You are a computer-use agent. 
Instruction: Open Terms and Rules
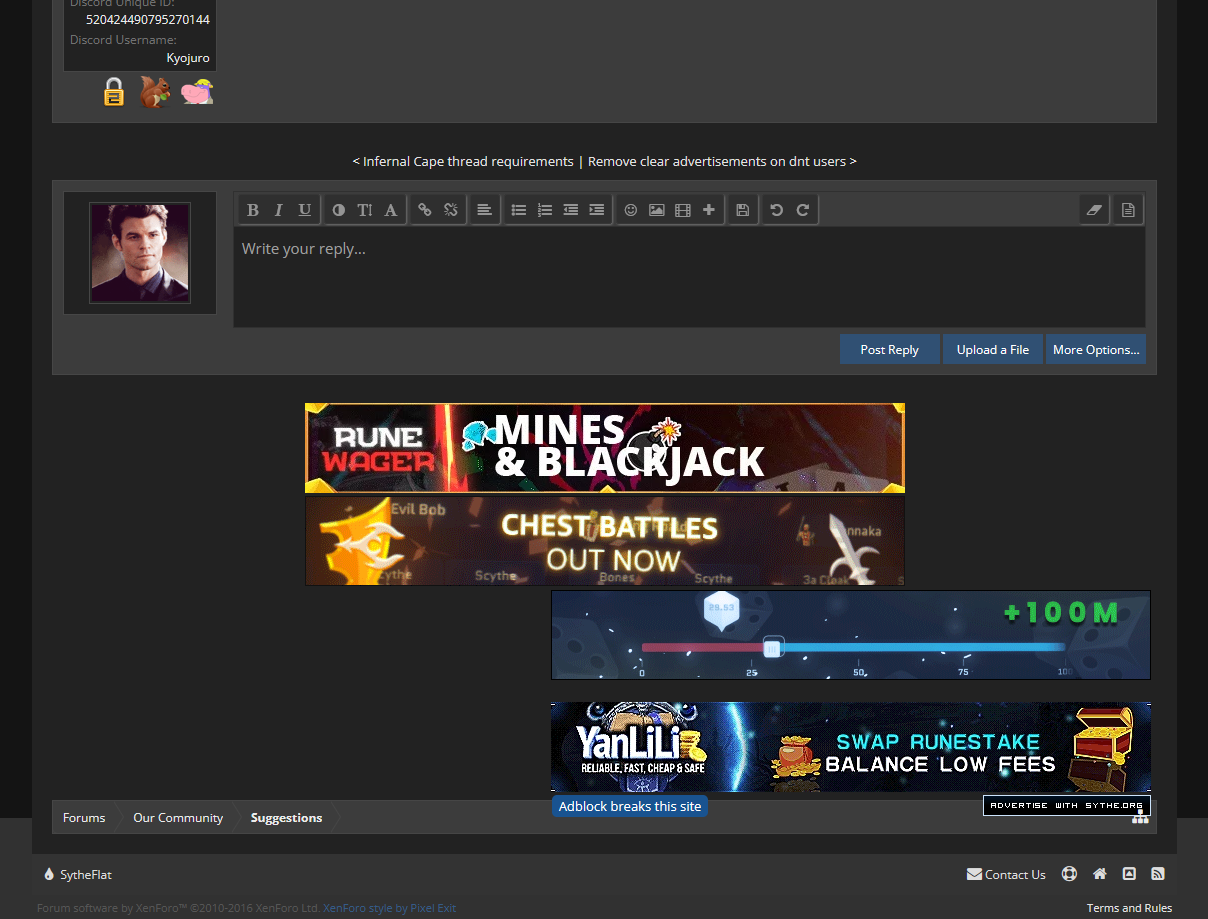point(1129,908)
